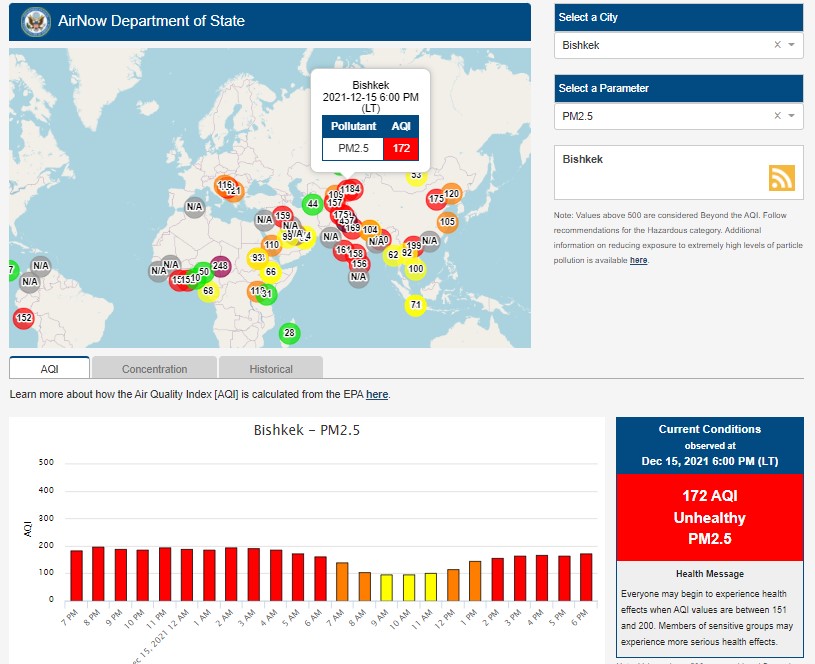This screenshot has height=664, width=815.
Task: Follow the particle pollution info 'here' link
Action: pyautogui.click(x=638, y=260)
